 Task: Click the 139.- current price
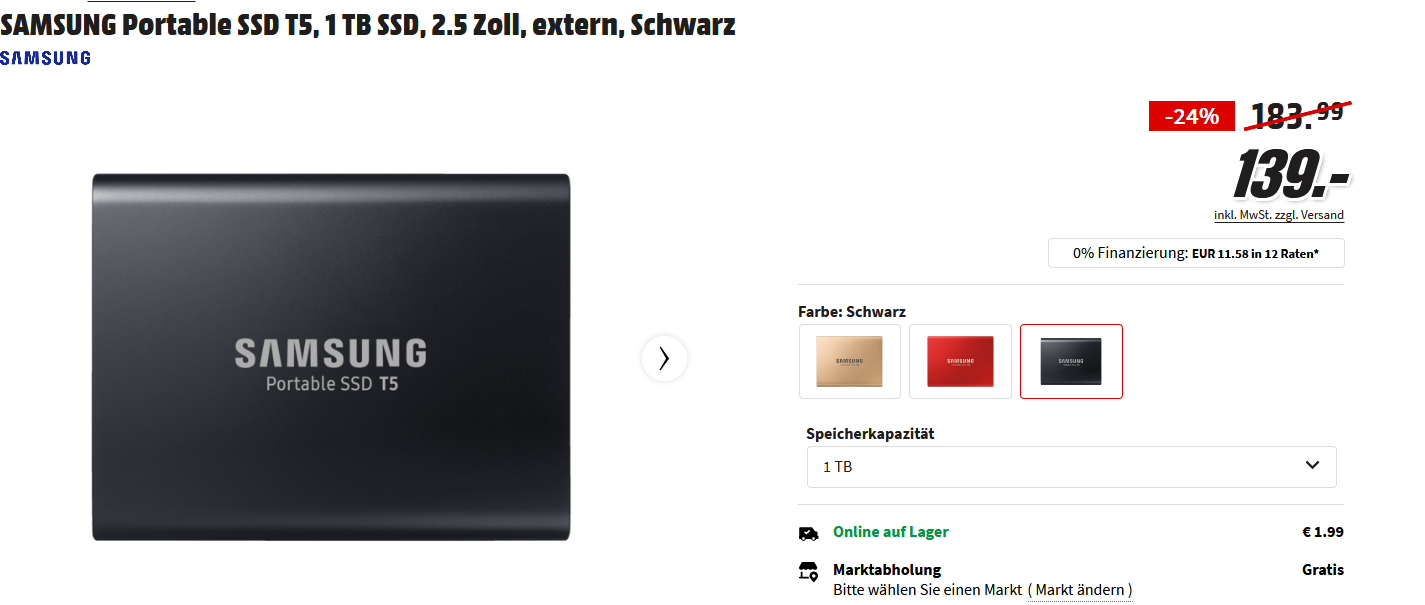click(1291, 174)
